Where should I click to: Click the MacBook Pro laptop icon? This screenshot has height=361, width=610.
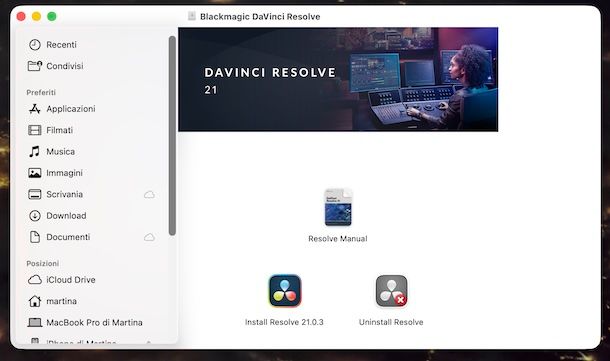[35, 322]
